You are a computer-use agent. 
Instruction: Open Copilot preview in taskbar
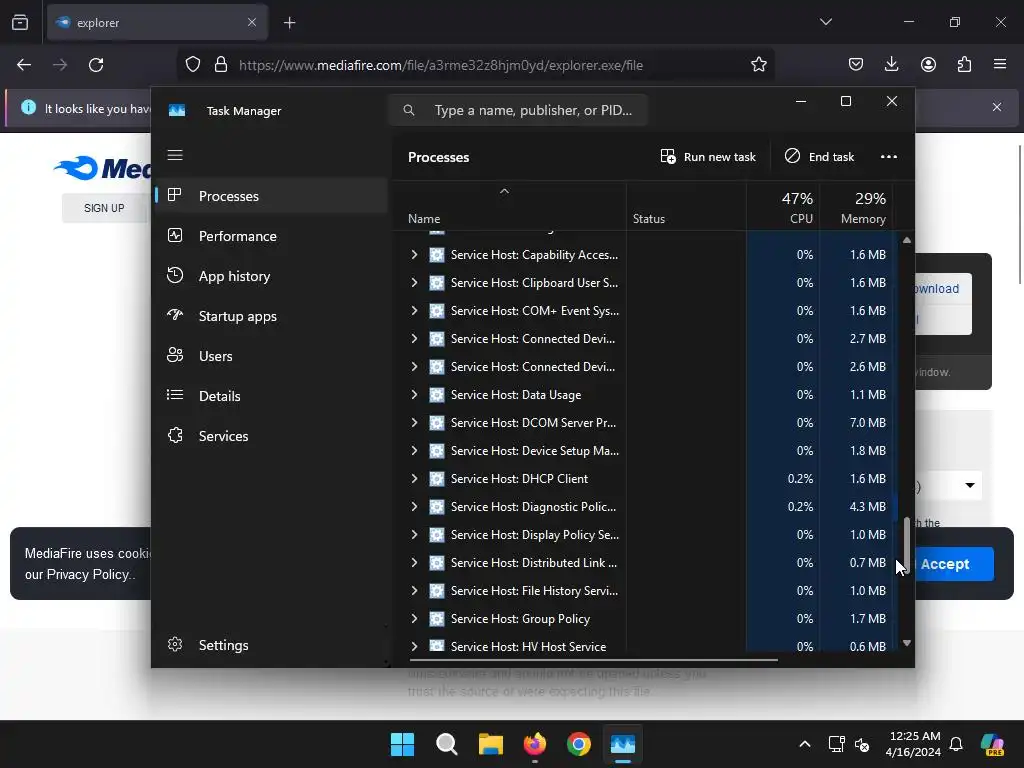993,744
